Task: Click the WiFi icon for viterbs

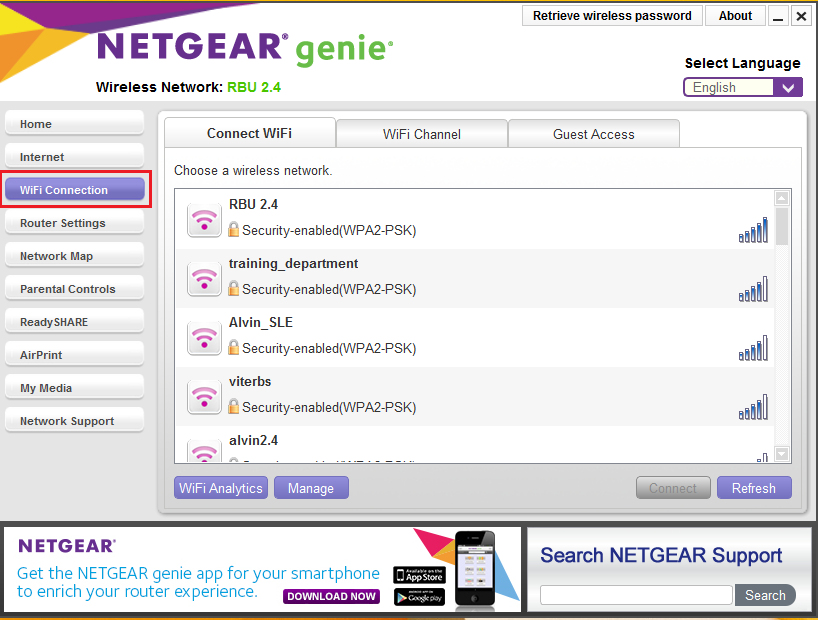Action: point(204,397)
